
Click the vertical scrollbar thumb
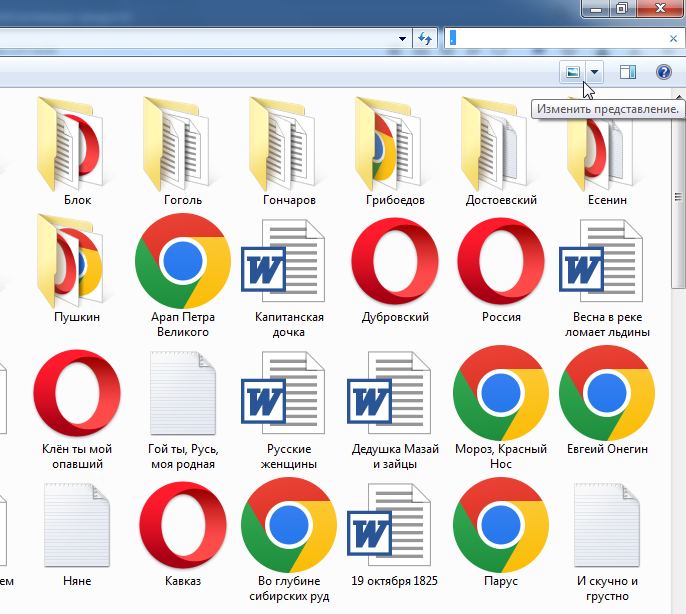click(678, 196)
